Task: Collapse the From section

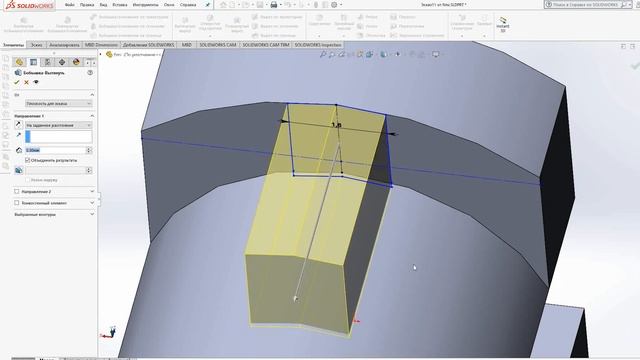Action: [x=92, y=95]
